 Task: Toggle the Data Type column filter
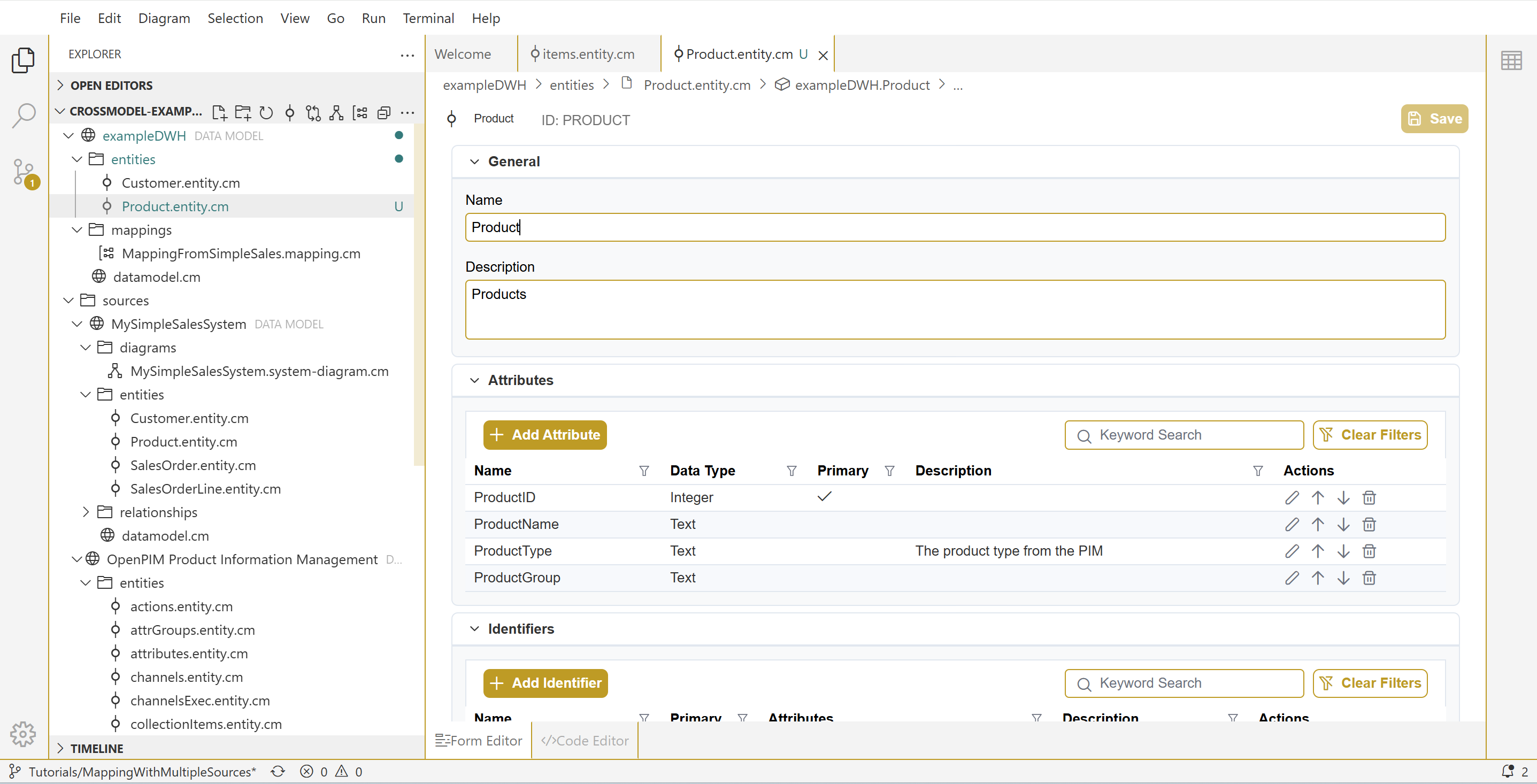pyautogui.click(x=791, y=471)
